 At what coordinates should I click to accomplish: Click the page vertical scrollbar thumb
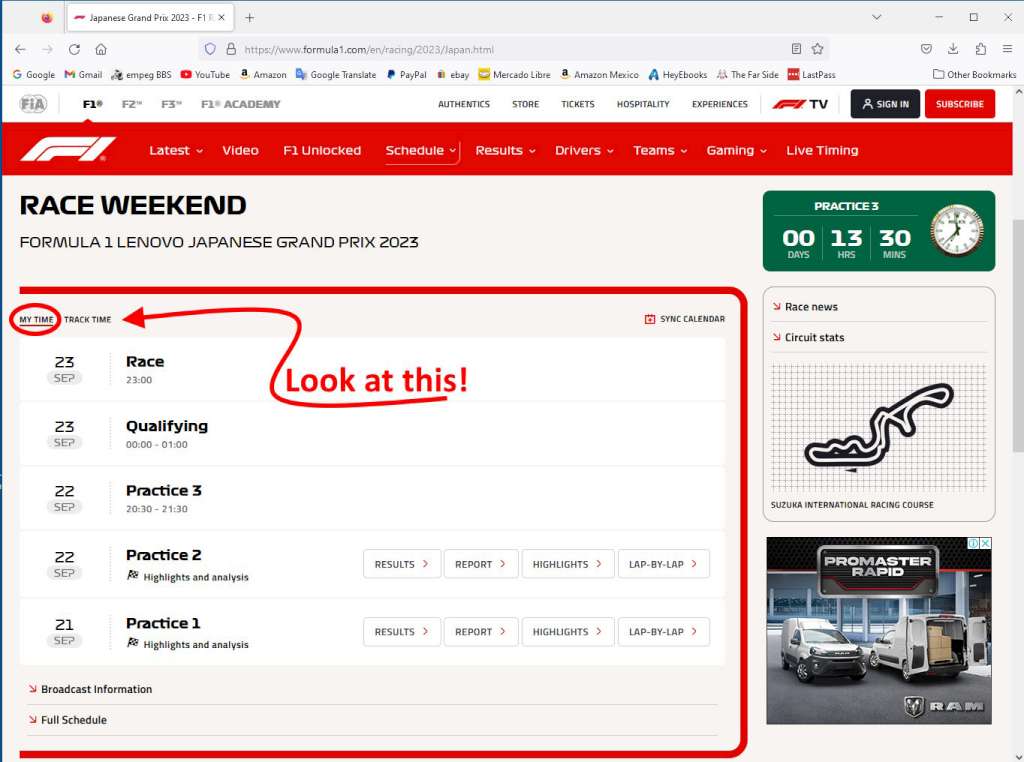[1018, 335]
